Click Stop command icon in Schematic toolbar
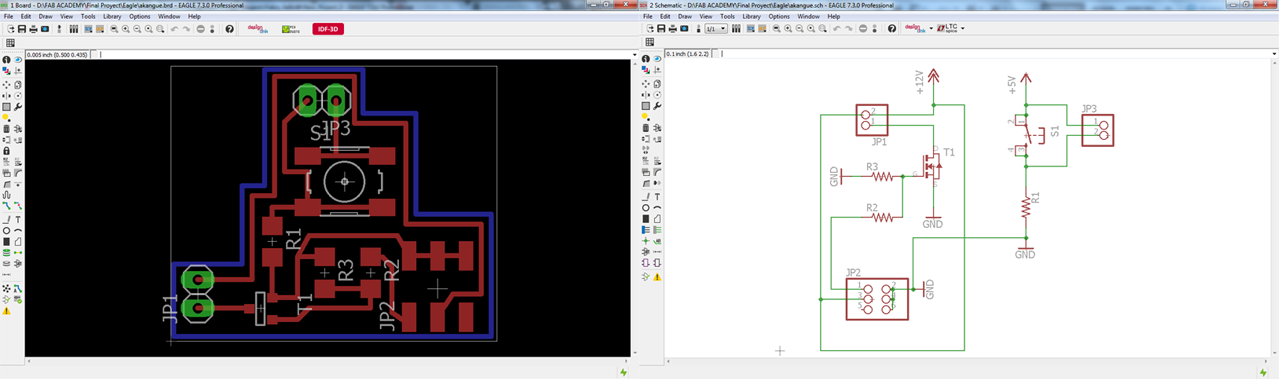Screen dimensions: 1280x379 (x=863, y=29)
